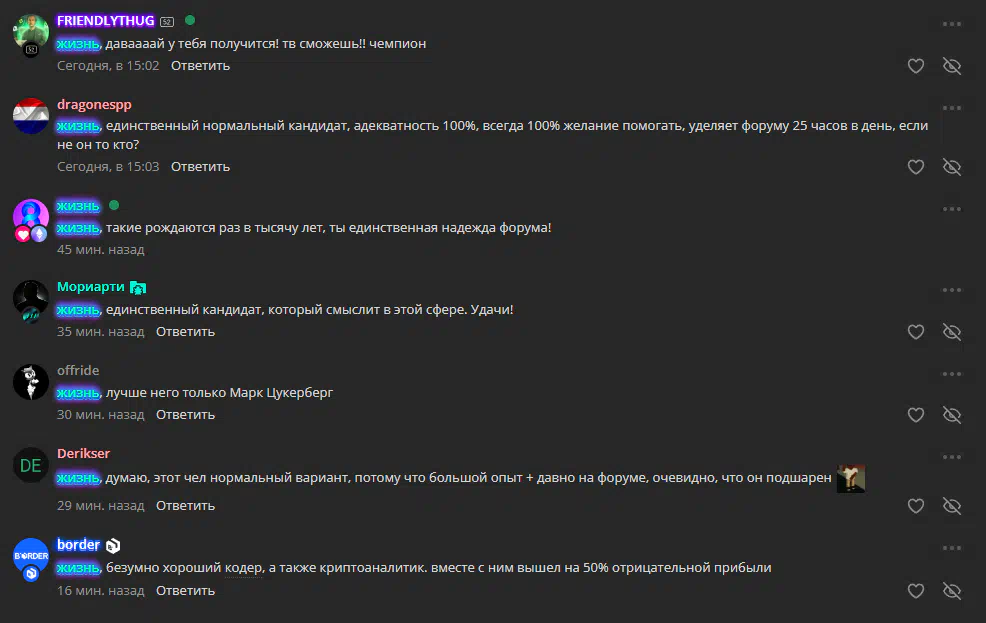Open three-dots menu on FRIENDLYTHUG's comment
Viewport: 986px width, 623px height.
coord(952,24)
